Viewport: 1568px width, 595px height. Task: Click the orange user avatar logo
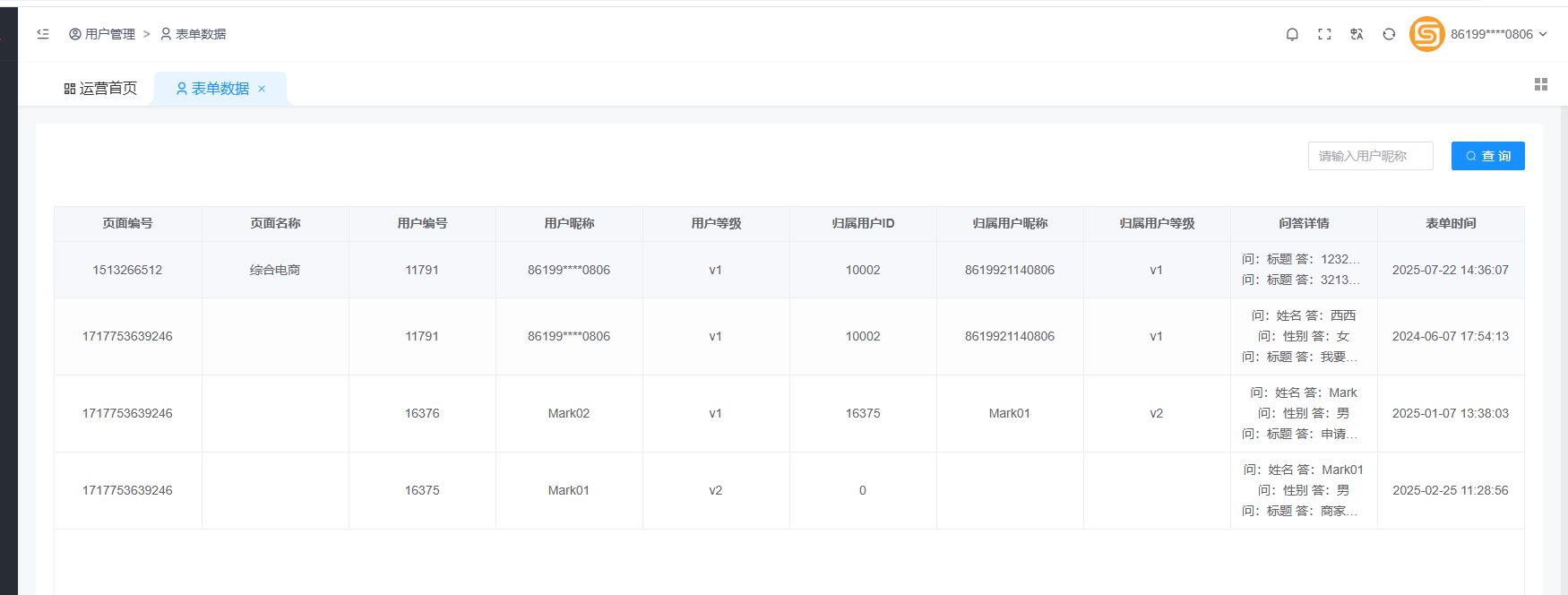click(x=1426, y=34)
